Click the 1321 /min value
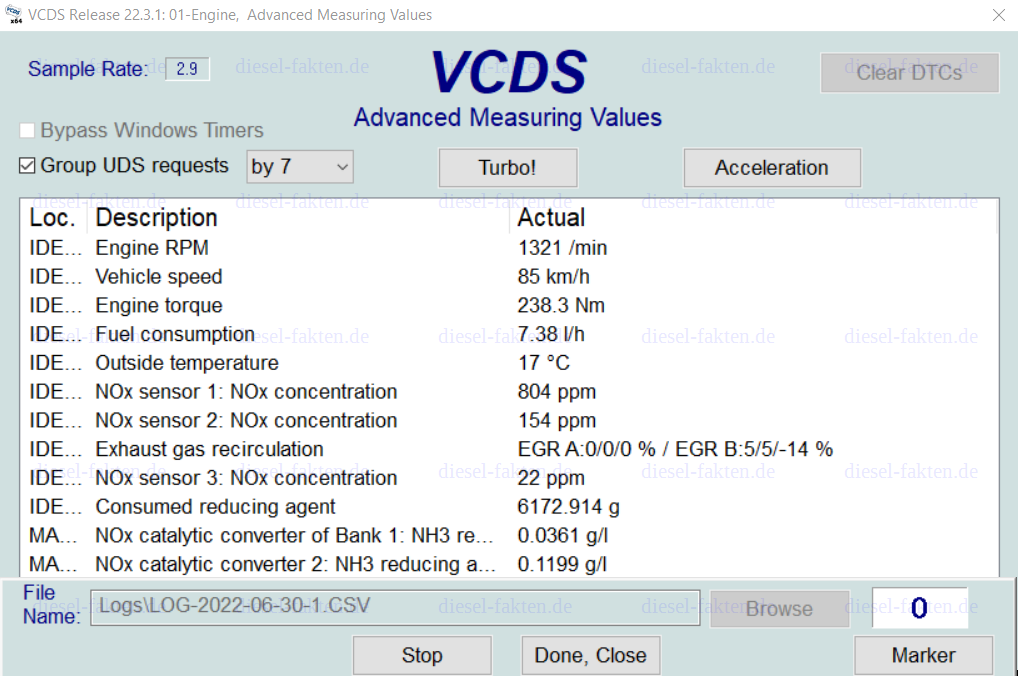 click(562, 248)
